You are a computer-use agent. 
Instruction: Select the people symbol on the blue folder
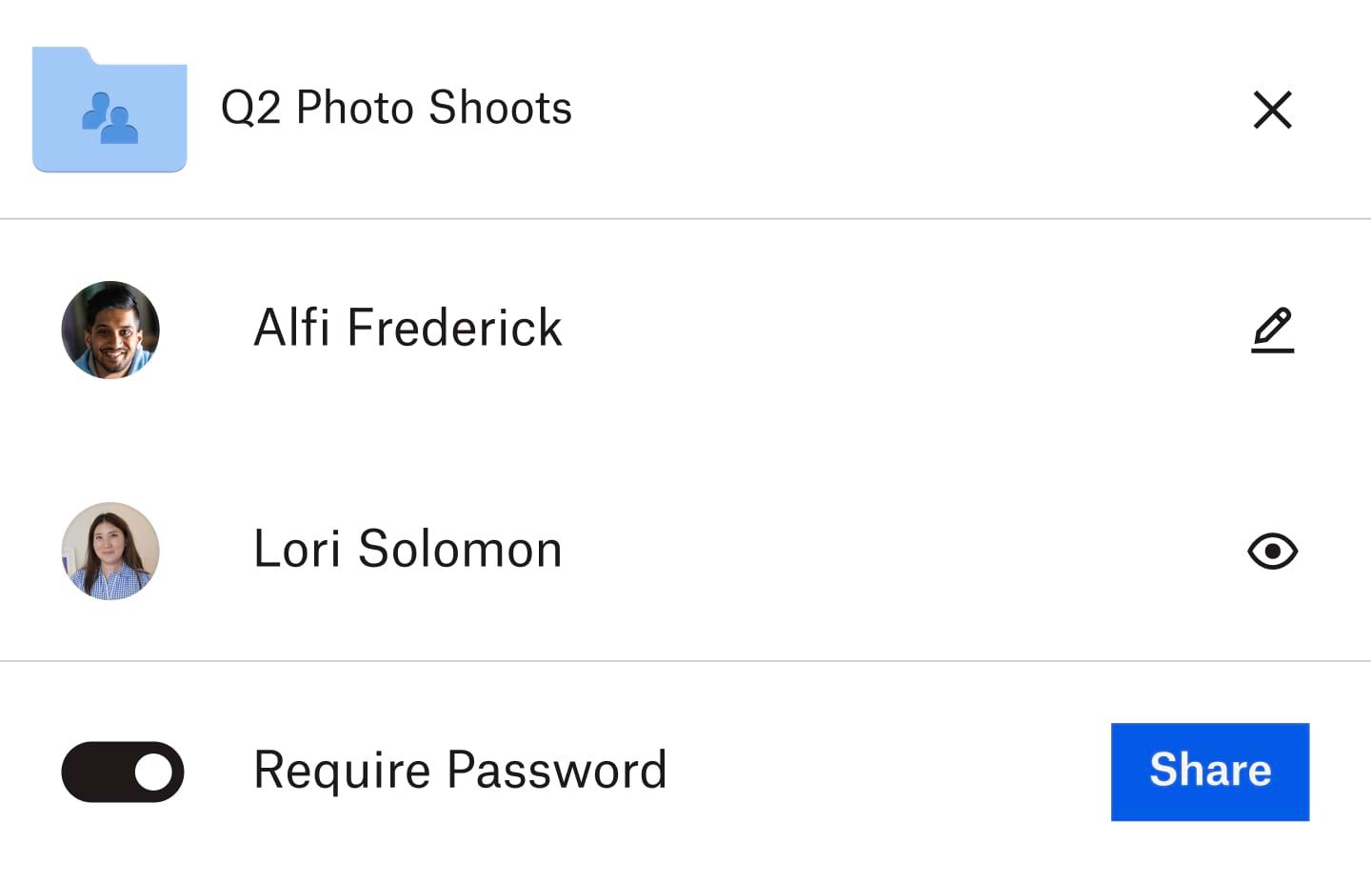(x=109, y=116)
